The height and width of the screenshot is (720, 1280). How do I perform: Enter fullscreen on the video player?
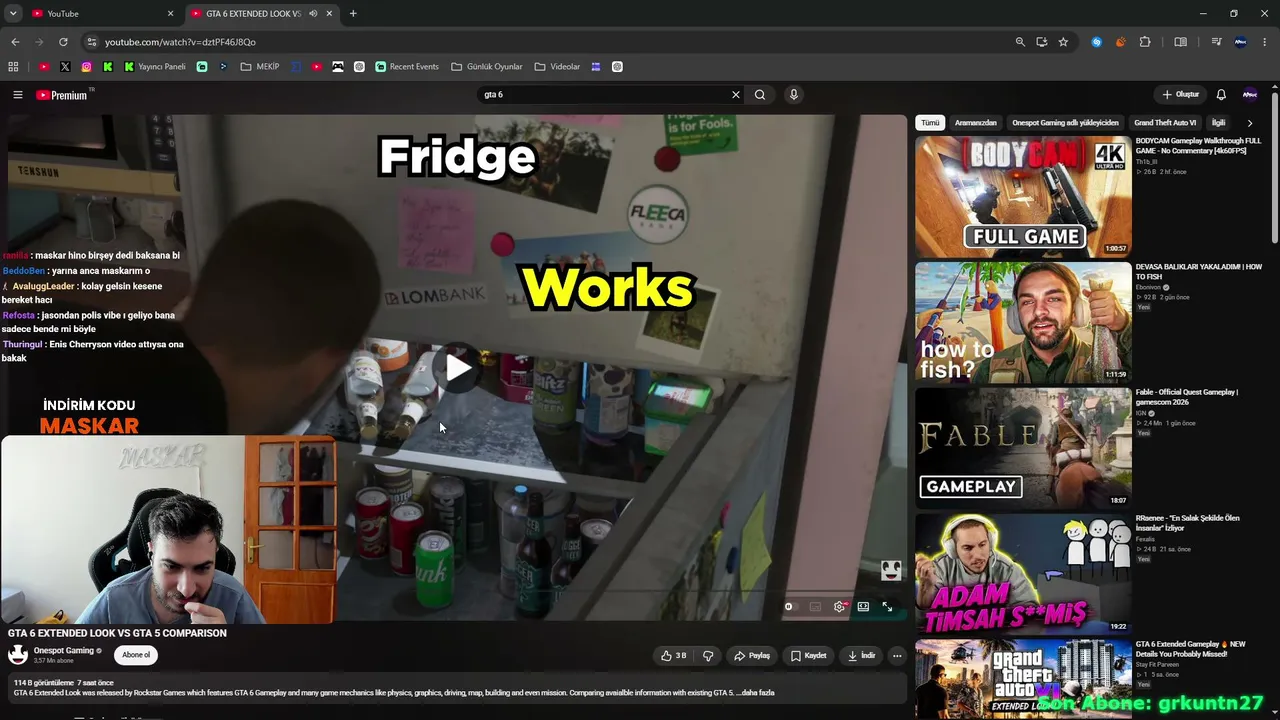pos(887,607)
